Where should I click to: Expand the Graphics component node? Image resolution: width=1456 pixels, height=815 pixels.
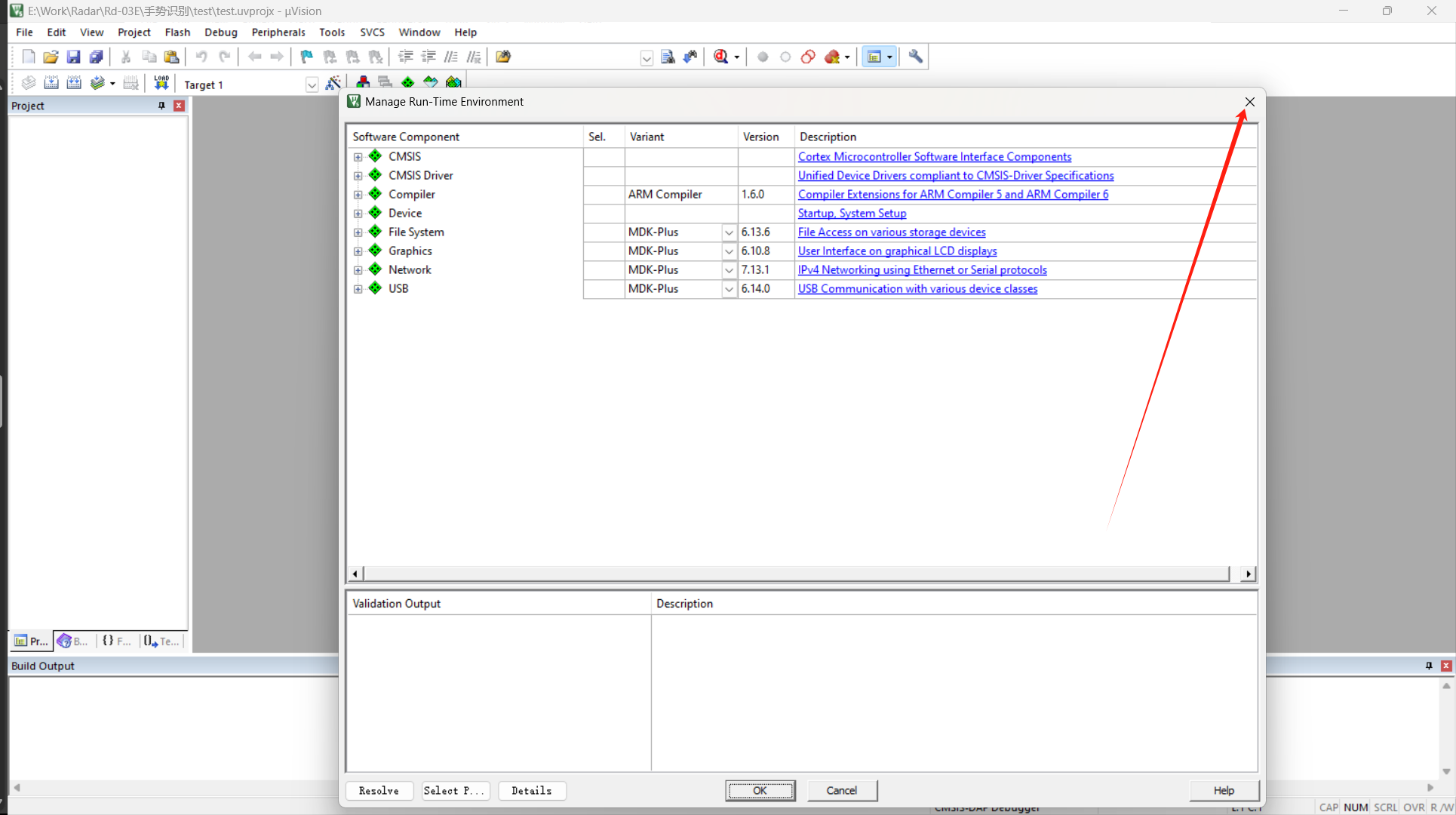tap(358, 251)
